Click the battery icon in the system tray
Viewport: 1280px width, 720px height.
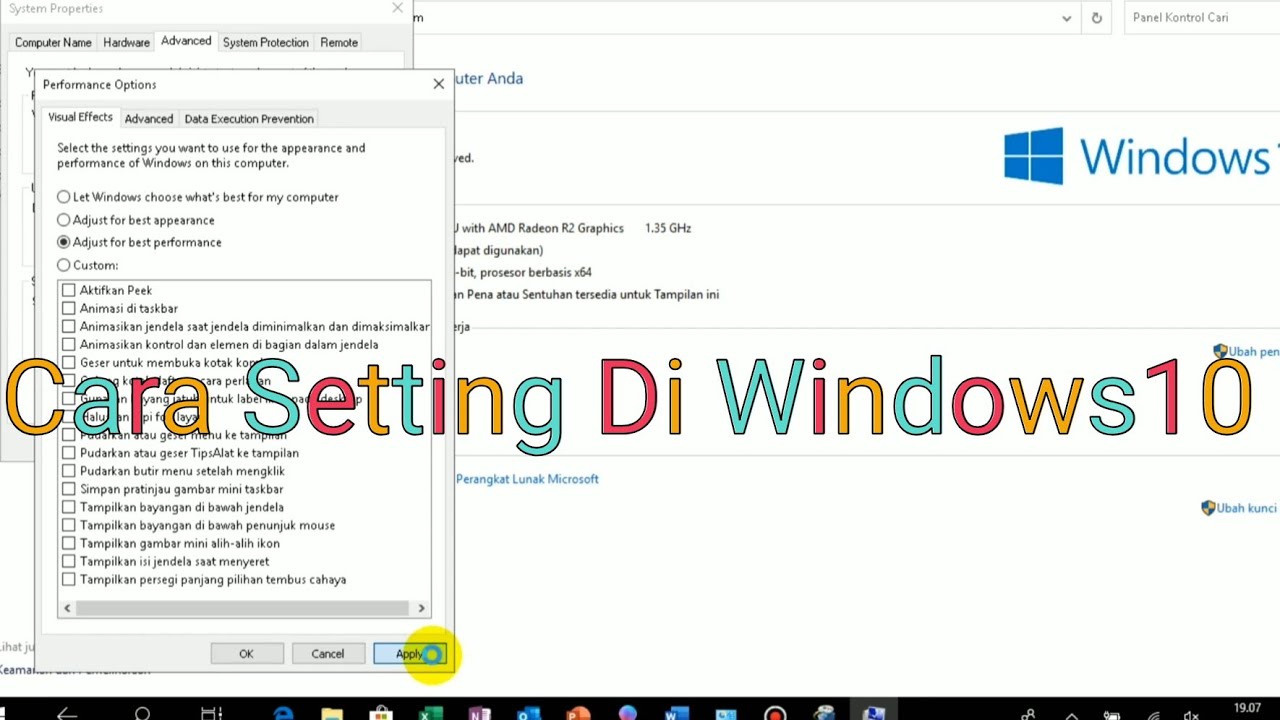1111,715
